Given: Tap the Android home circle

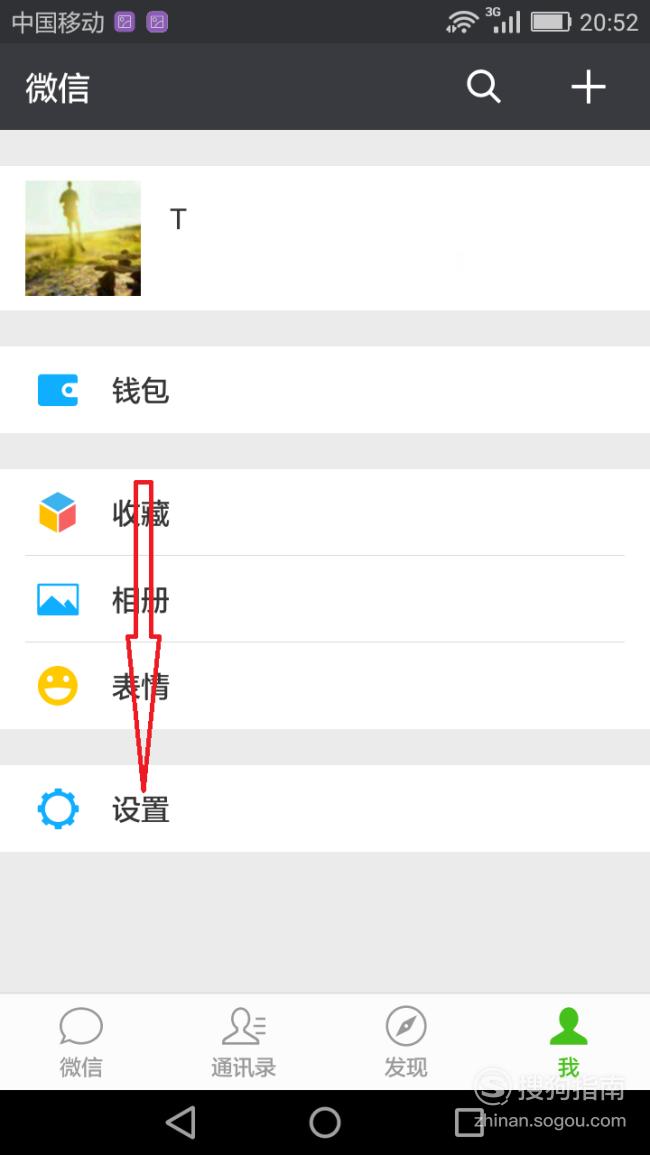Looking at the screenshot, I should [325, 1123].
